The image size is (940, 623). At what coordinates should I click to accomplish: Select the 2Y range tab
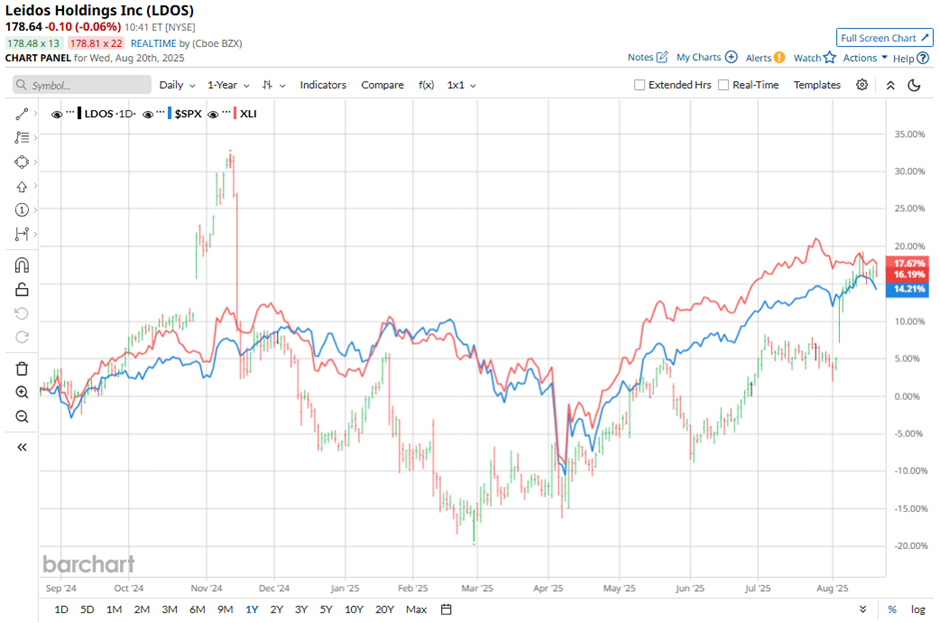(x=276, y=609)
